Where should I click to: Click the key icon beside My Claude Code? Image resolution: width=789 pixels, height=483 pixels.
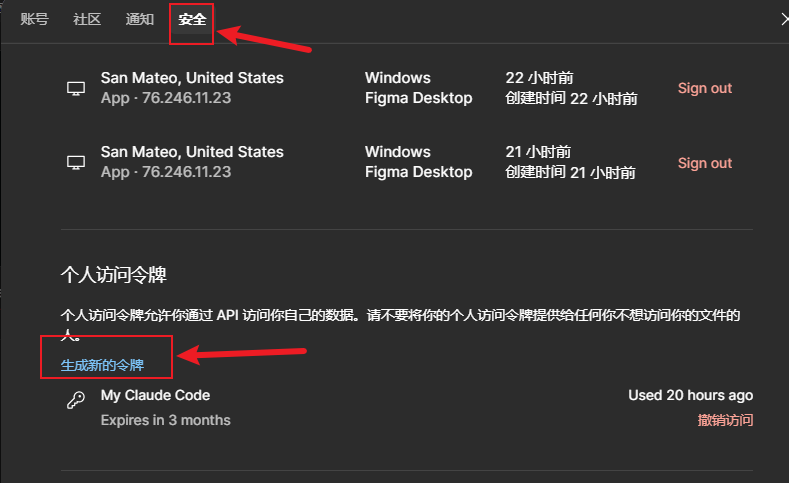click(x=76, y=400)
